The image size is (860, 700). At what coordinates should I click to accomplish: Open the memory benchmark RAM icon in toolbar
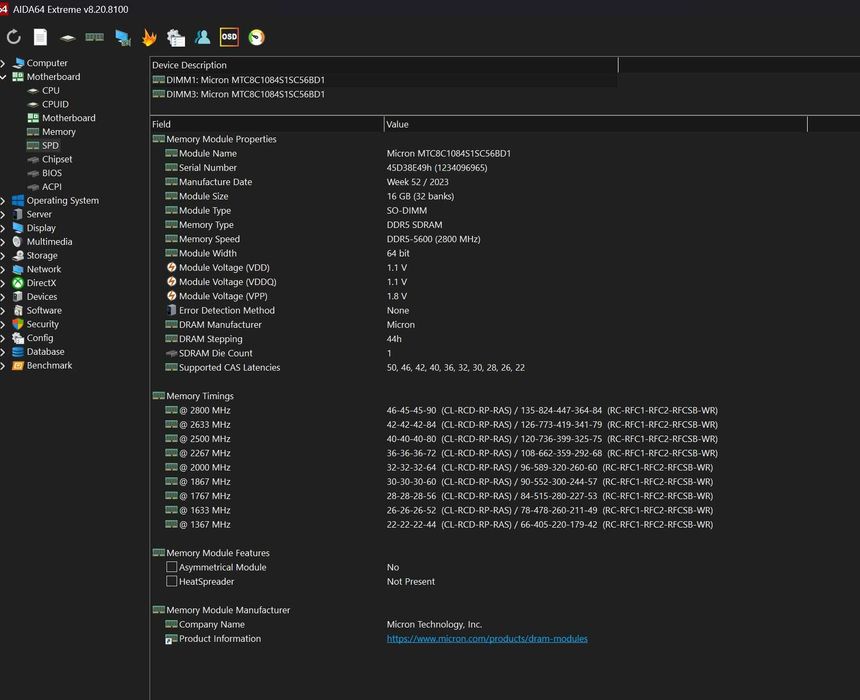point(94,37)
